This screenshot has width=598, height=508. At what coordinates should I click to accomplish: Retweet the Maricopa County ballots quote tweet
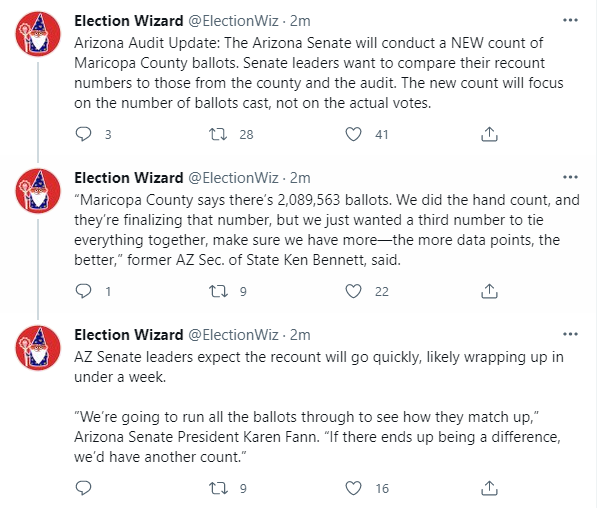(x=218, y=291)
